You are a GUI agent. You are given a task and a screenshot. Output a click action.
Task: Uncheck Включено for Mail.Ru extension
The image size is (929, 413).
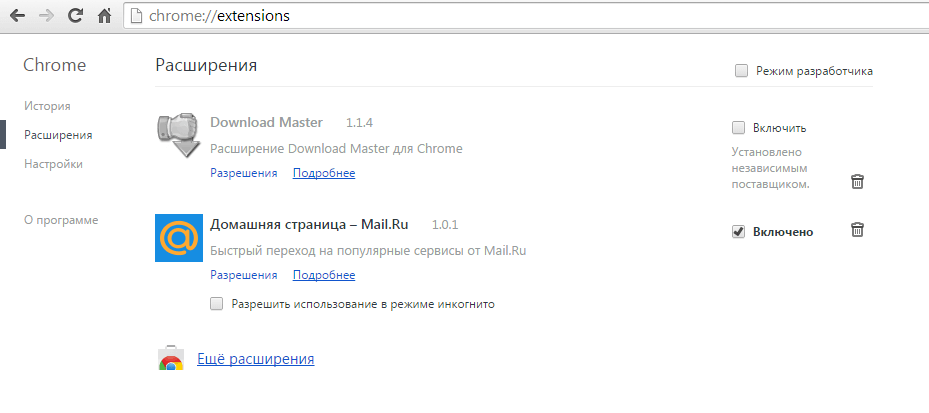[x=739, y=232]
